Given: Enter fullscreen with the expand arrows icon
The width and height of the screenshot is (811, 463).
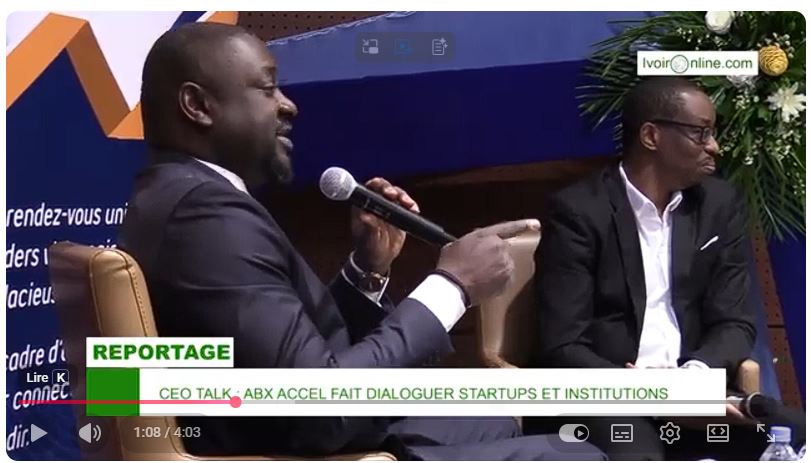Looking at the screenshot, I should coord(765,433).
